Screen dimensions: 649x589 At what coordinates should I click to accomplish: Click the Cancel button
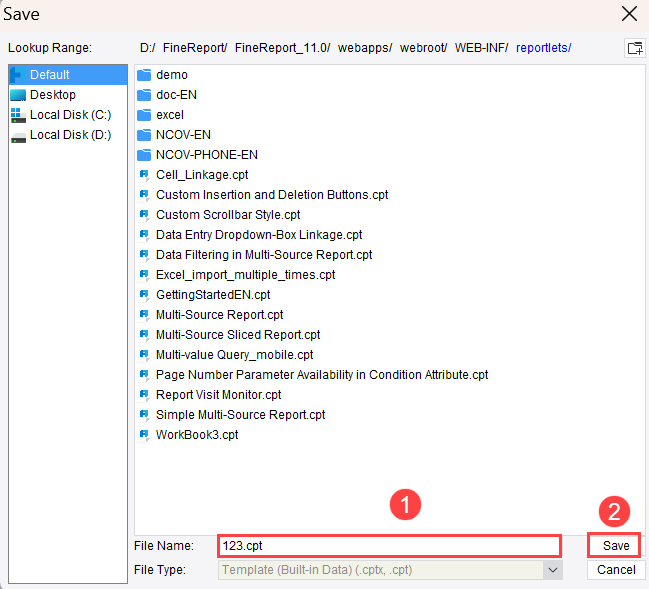point(616,570)
